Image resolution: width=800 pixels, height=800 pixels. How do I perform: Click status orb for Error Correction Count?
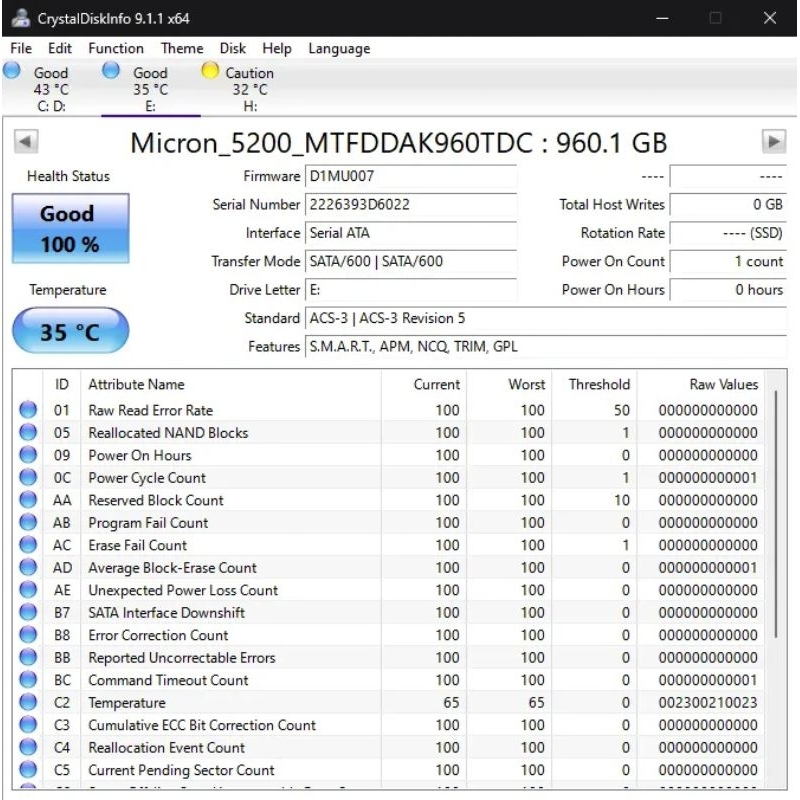[28, 634]
